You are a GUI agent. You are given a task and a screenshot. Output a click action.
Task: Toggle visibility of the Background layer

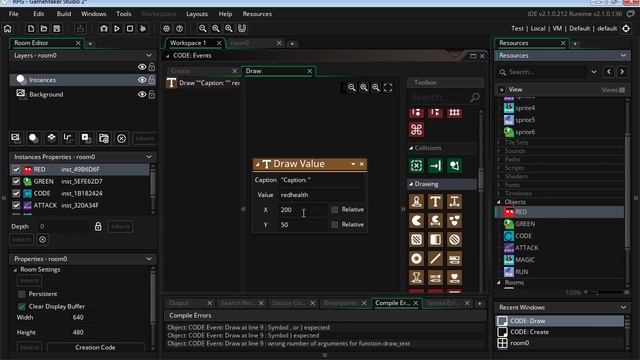tap(142, 94)
